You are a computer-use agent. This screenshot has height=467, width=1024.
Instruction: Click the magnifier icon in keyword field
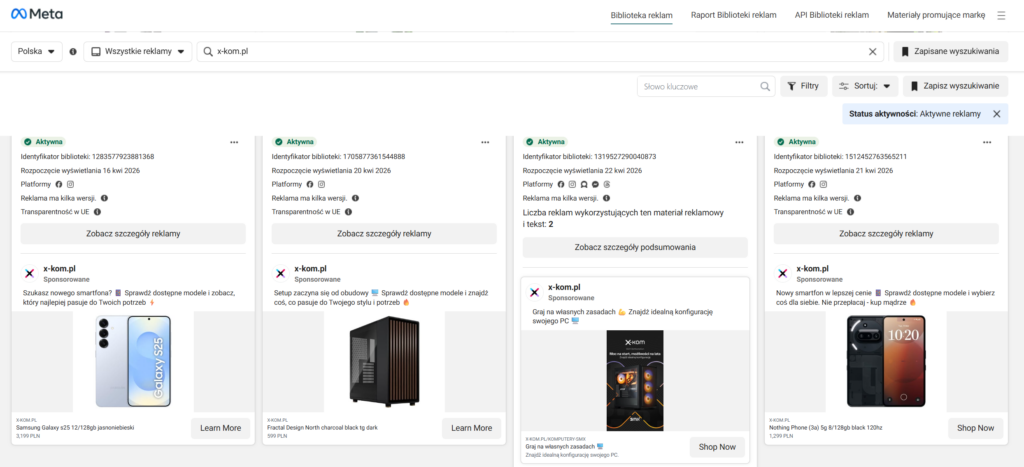[x=765, y=86]
